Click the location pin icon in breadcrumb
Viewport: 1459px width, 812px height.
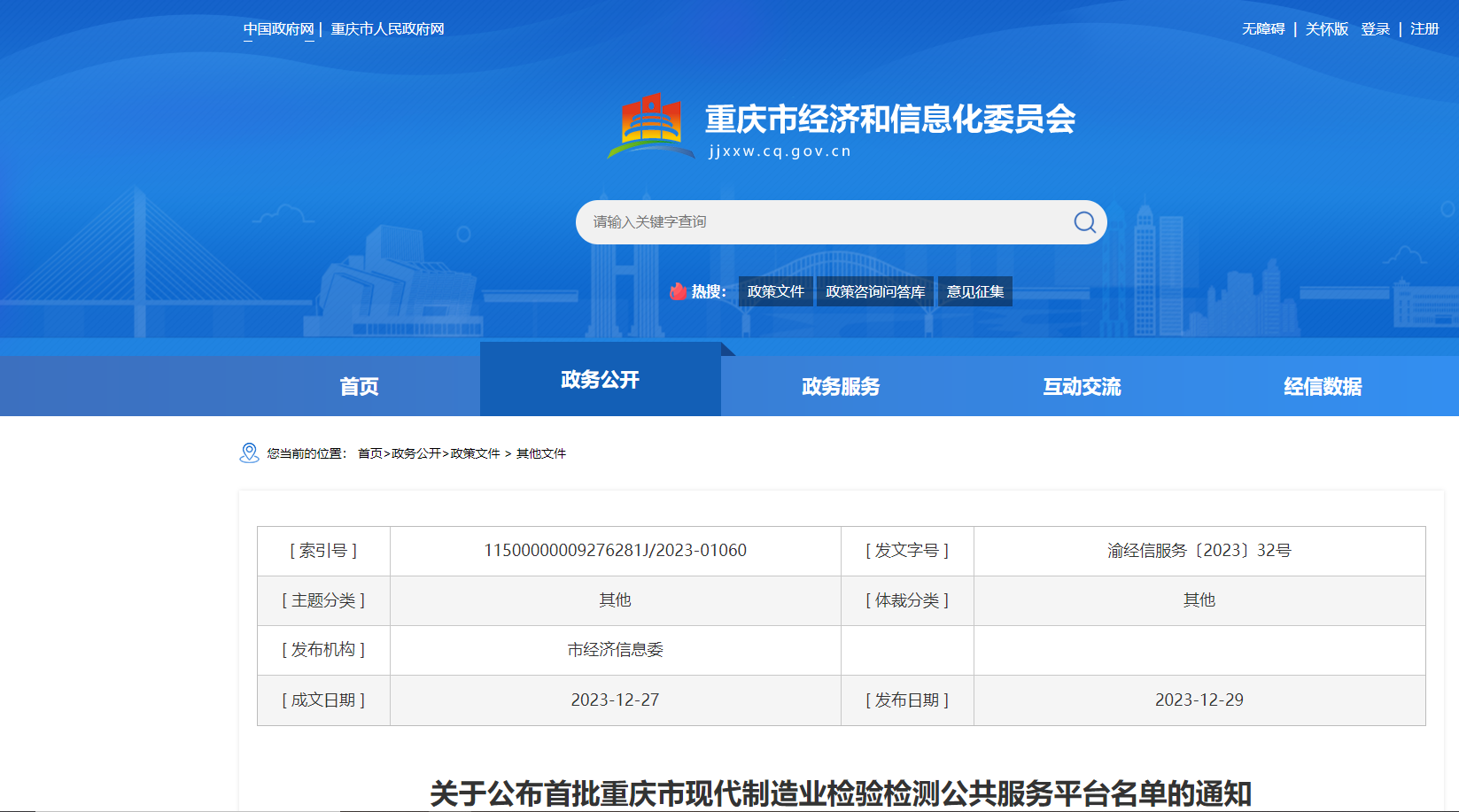pos(249,453)
